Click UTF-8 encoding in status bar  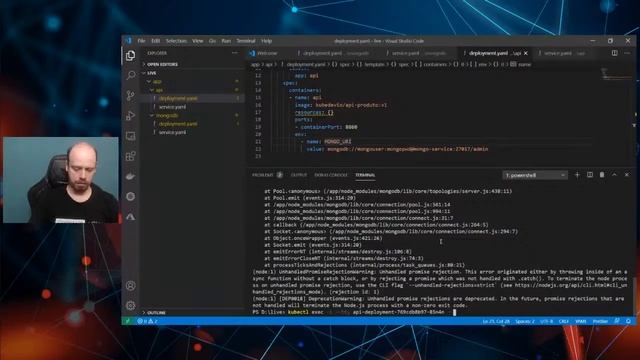547,321
